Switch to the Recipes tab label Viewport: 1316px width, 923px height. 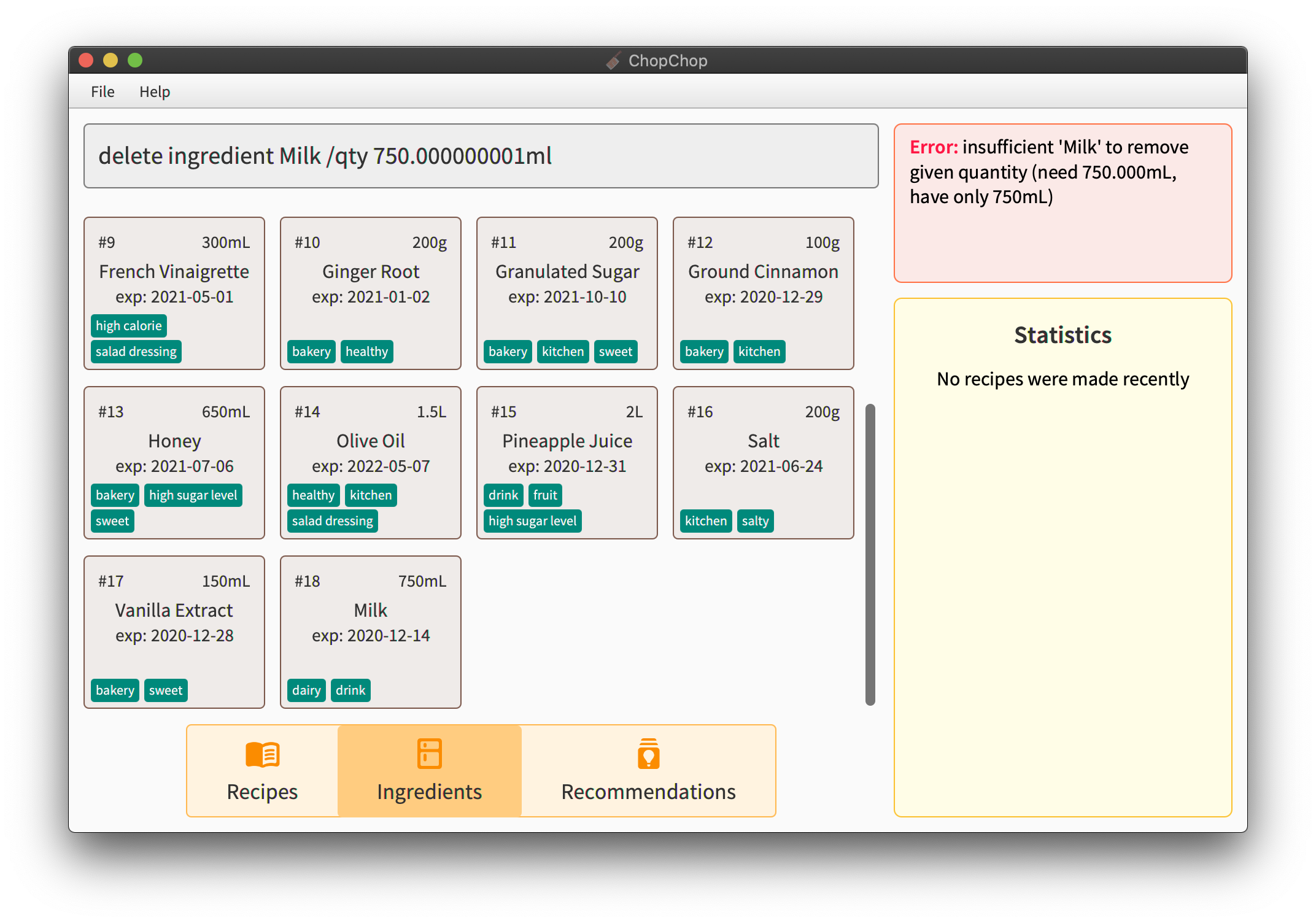(x=262, y=792)
